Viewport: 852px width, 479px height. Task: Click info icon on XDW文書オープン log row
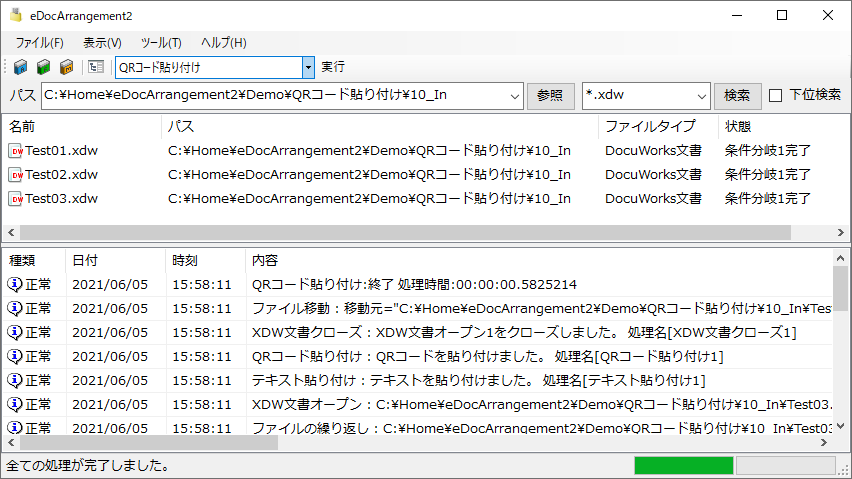(x=15, y=404)
